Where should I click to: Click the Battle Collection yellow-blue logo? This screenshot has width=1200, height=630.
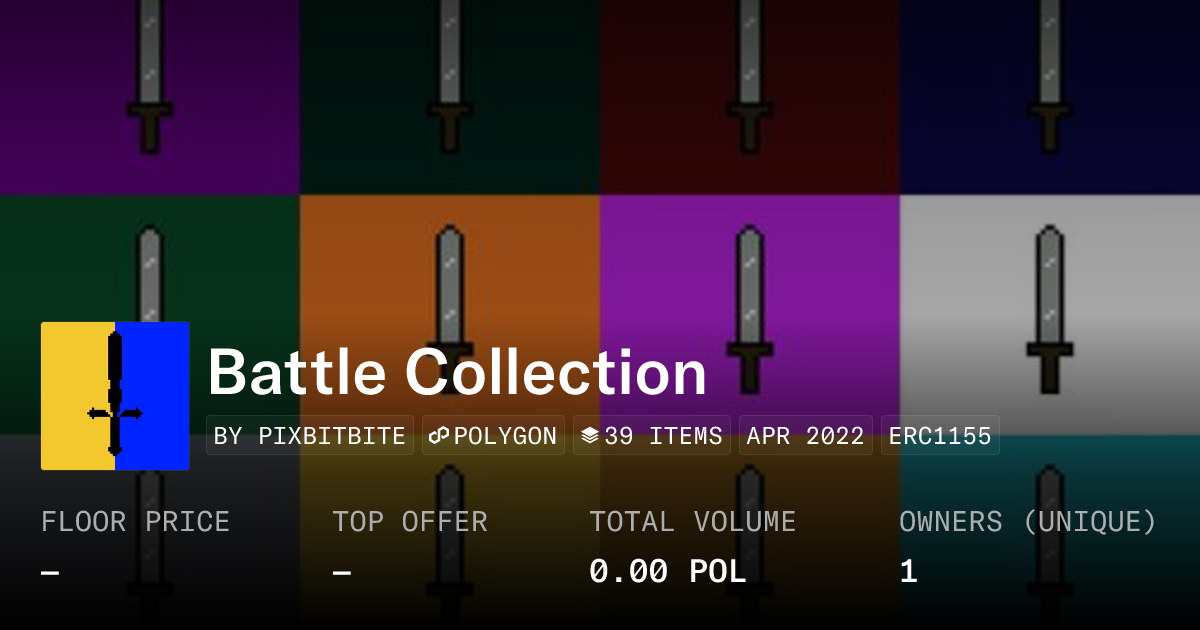(x=115, y=396)
